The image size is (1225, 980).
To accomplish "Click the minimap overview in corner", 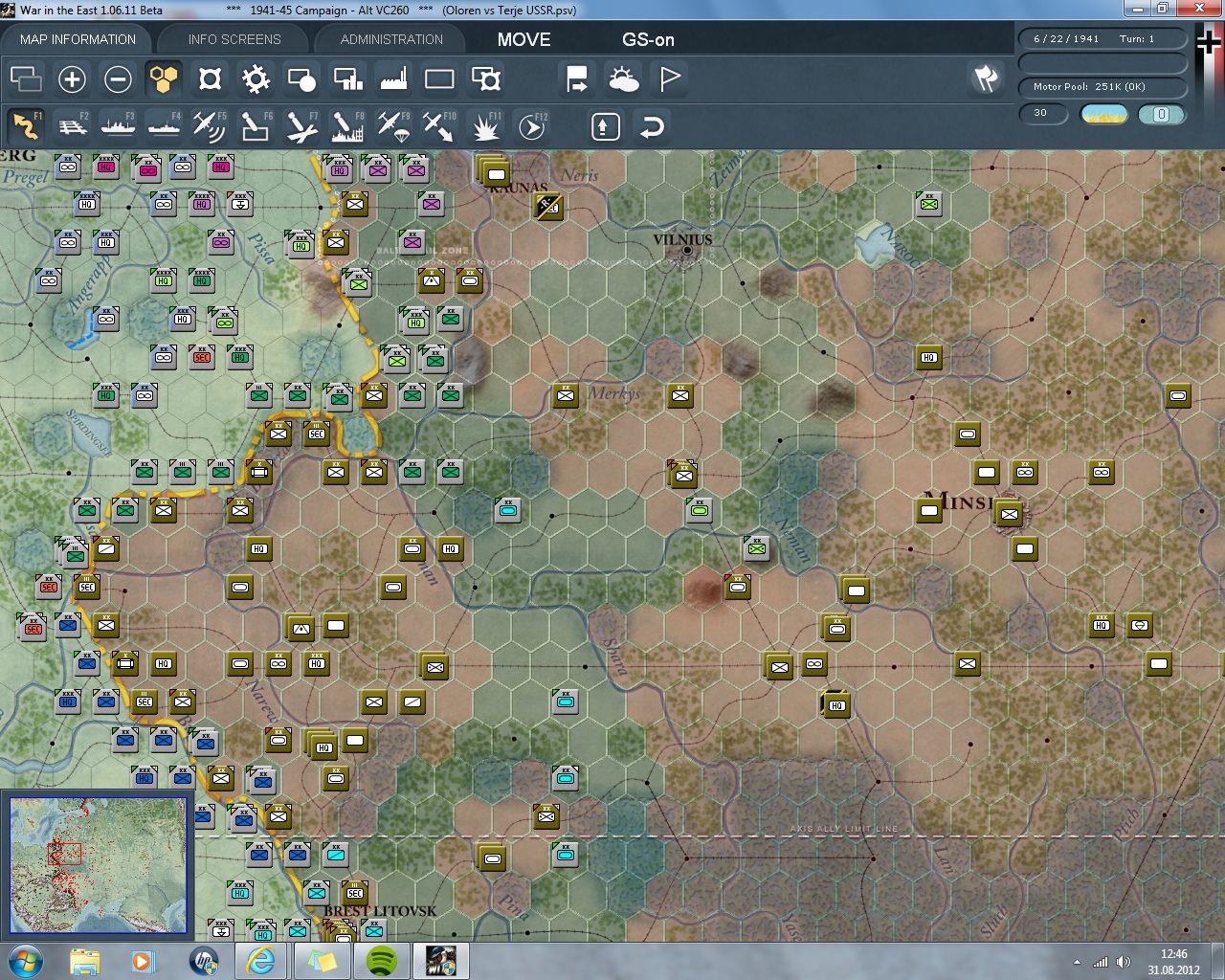I will [x=98, y=865].
